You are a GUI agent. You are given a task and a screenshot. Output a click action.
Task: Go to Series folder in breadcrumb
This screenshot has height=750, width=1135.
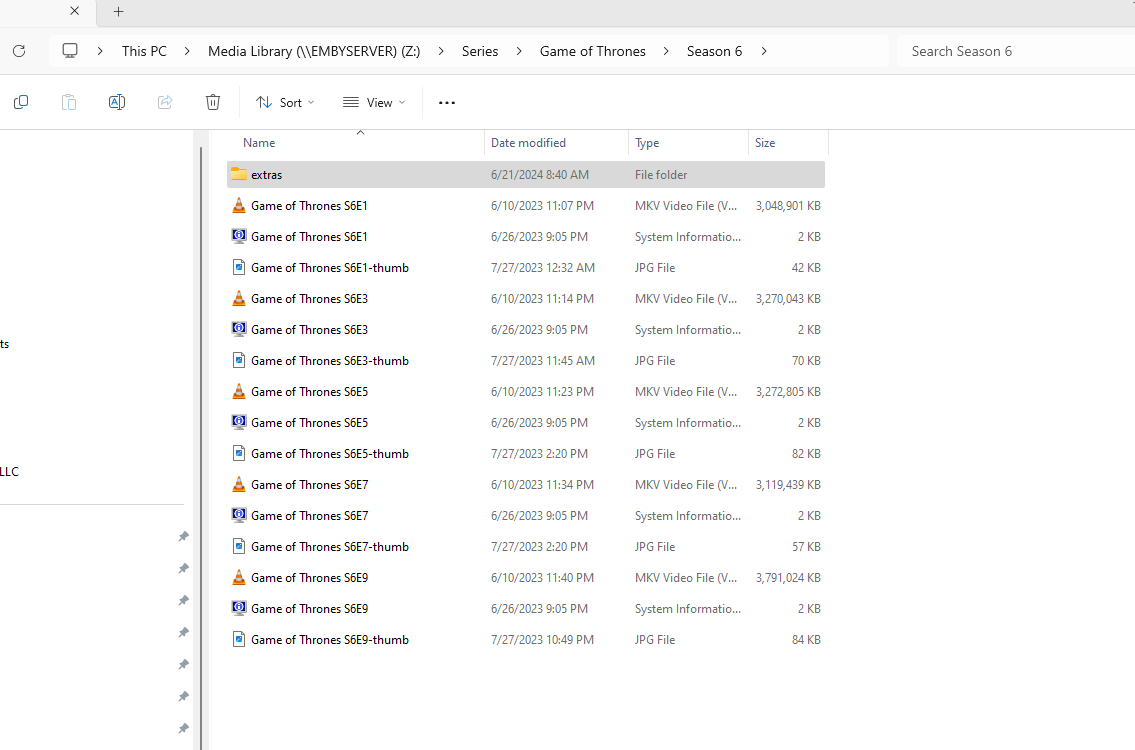point(480,51)
